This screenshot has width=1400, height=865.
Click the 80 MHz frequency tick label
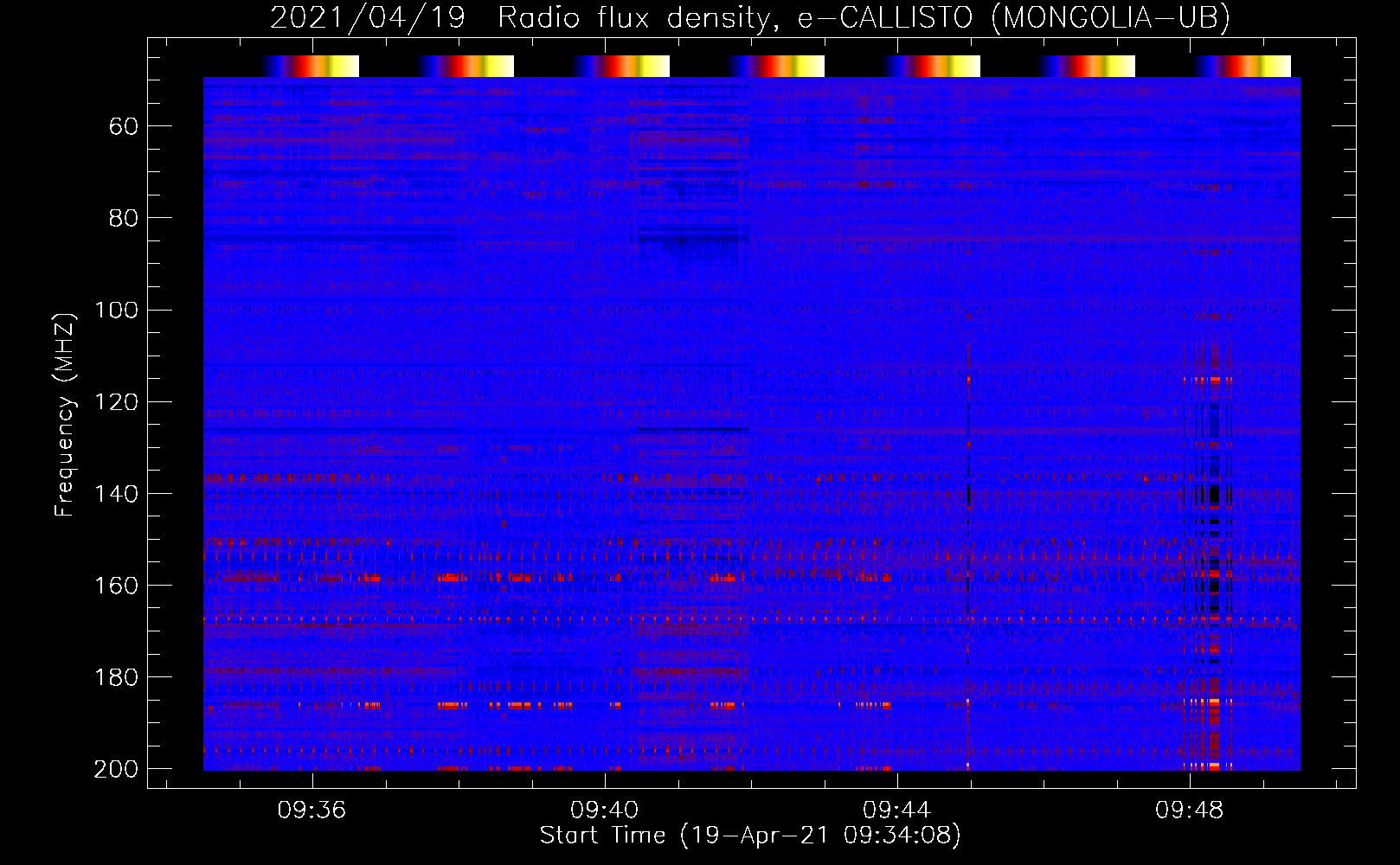[124, 219]
